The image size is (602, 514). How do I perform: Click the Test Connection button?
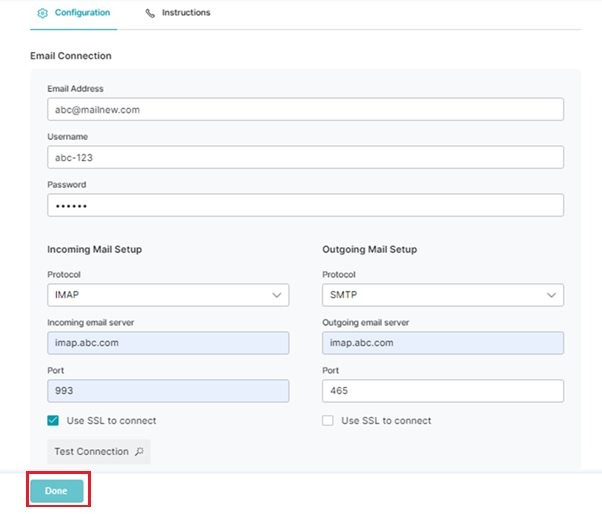pyautogui.click(x=99, y=451)
